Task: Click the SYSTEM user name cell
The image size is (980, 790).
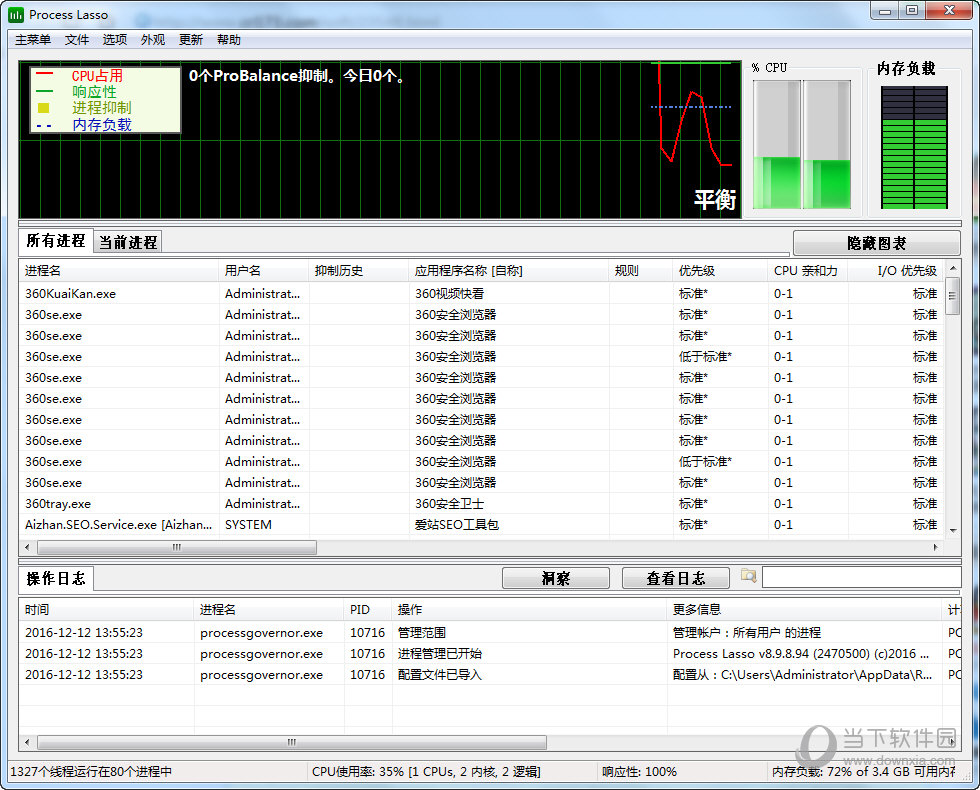Action: click(x=248, y=525)
